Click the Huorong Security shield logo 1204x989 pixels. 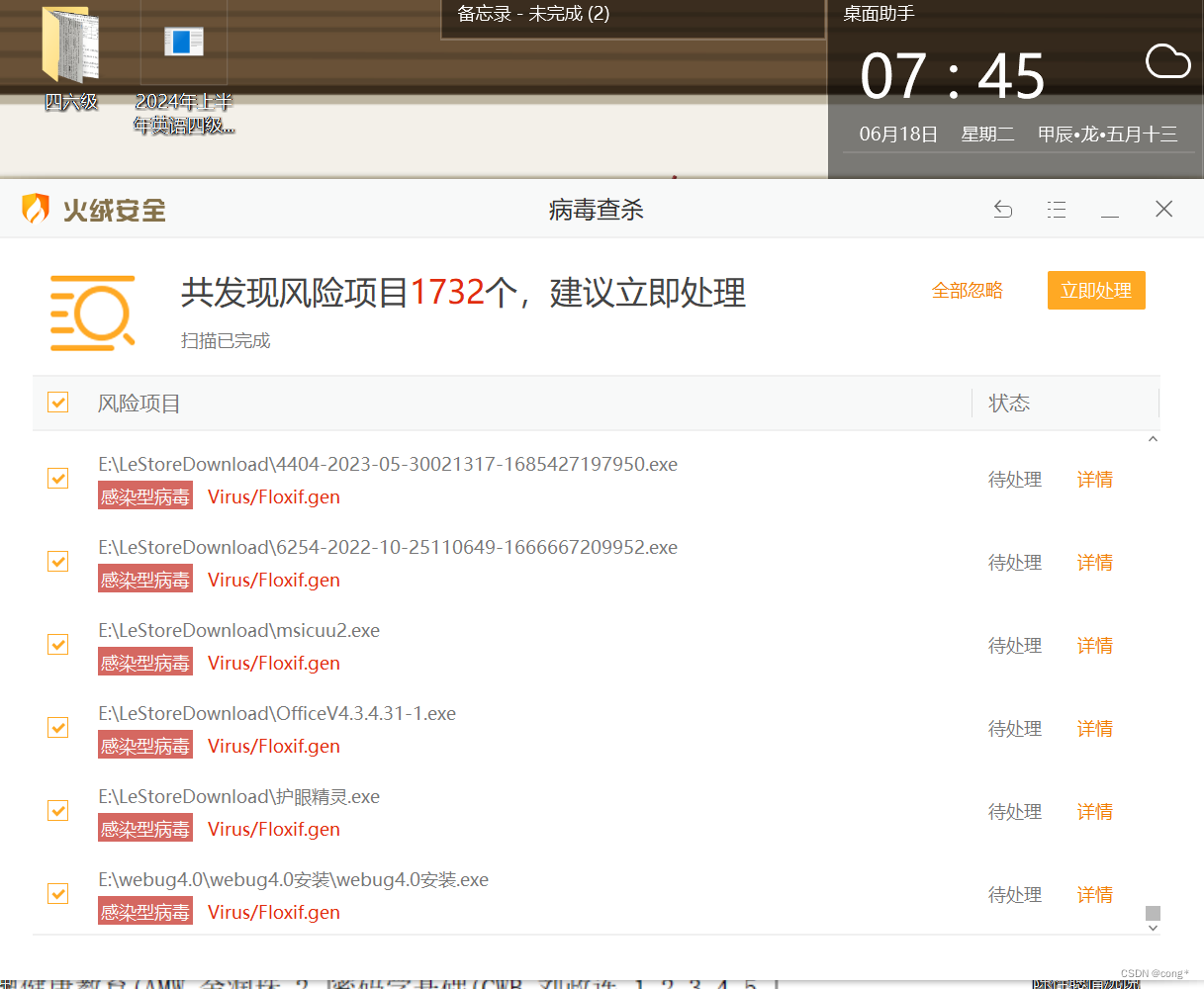coord(36,209)
